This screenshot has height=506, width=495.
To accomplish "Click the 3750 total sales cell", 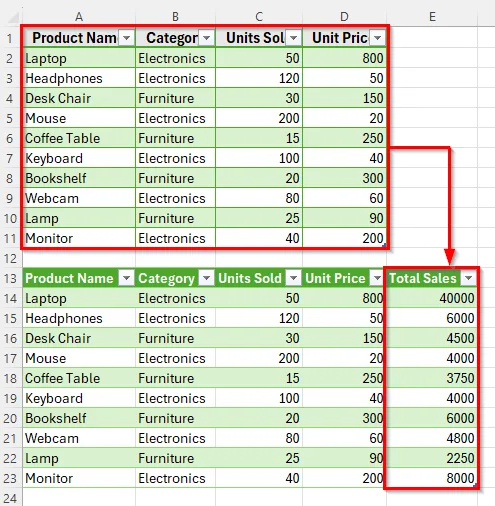I will pos(432,378).
